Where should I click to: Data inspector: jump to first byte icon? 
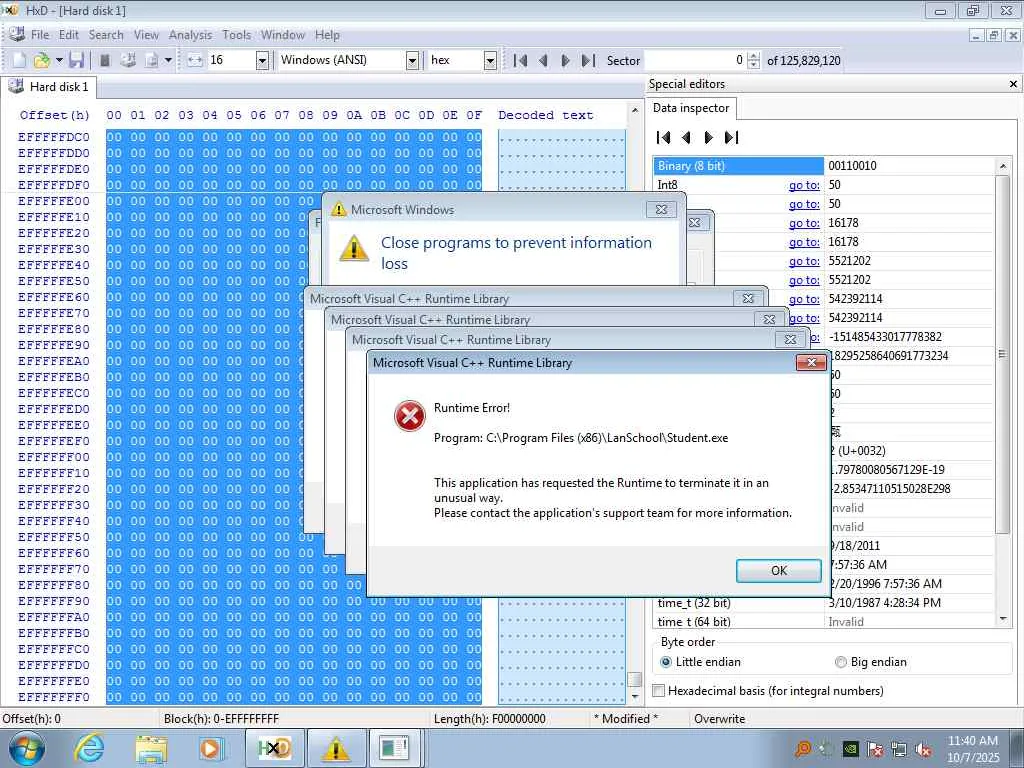(664, 137)
